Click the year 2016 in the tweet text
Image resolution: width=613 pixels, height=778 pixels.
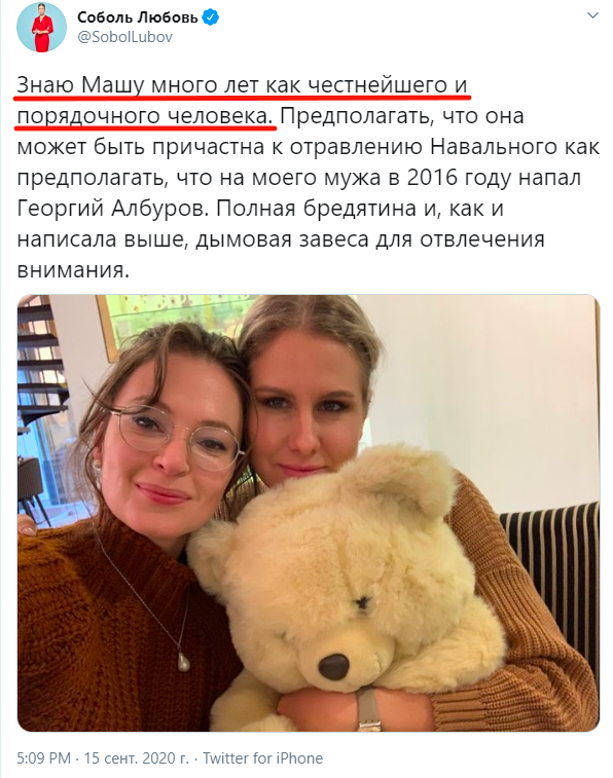coord(431,178)
